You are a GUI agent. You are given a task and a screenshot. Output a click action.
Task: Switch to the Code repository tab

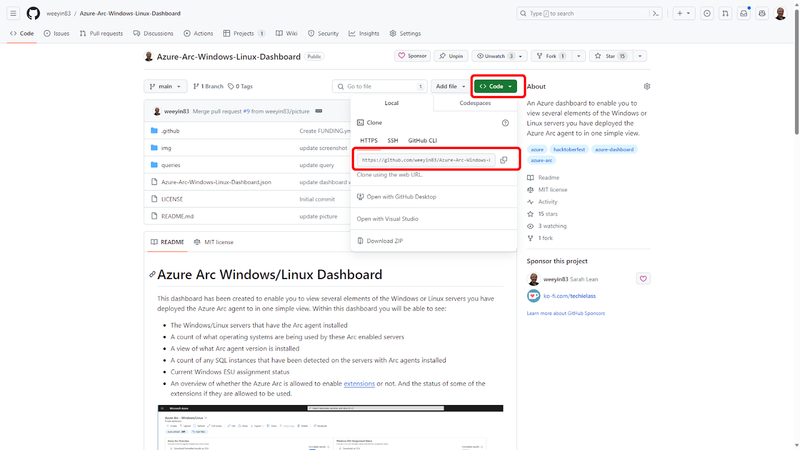pos(22,33)
